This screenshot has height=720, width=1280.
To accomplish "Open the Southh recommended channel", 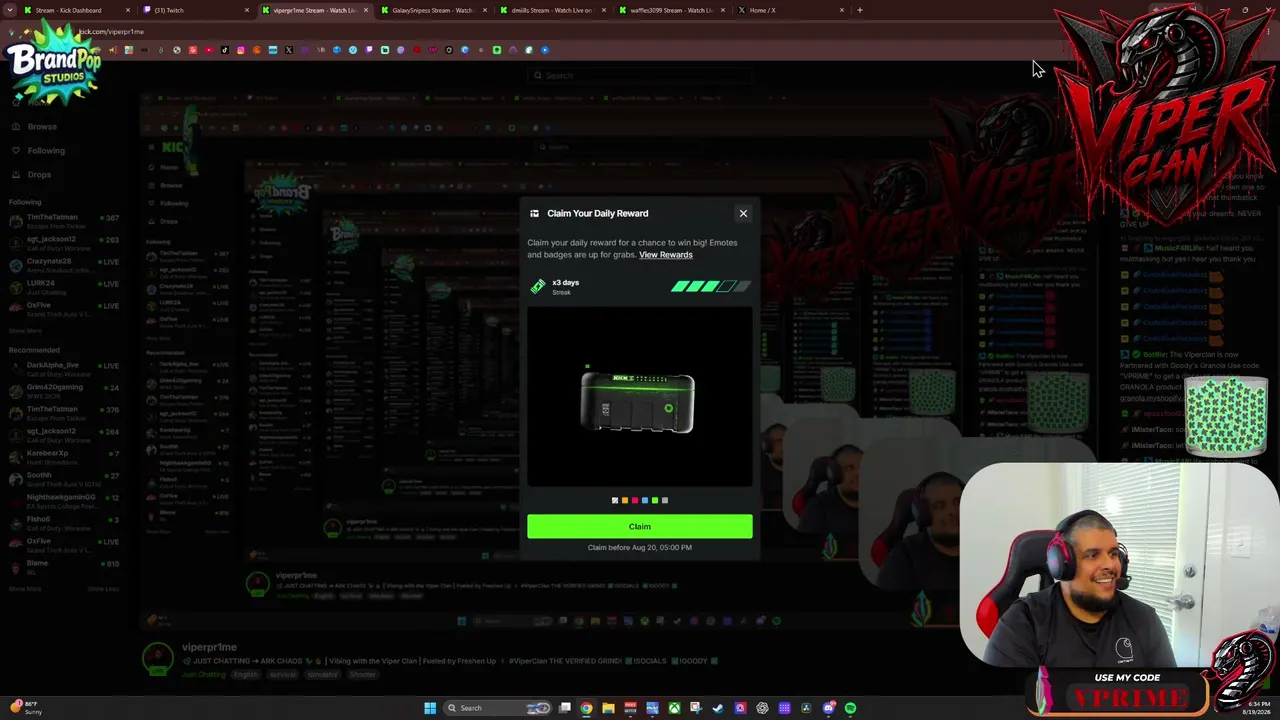I will click(x=63, y=478).
